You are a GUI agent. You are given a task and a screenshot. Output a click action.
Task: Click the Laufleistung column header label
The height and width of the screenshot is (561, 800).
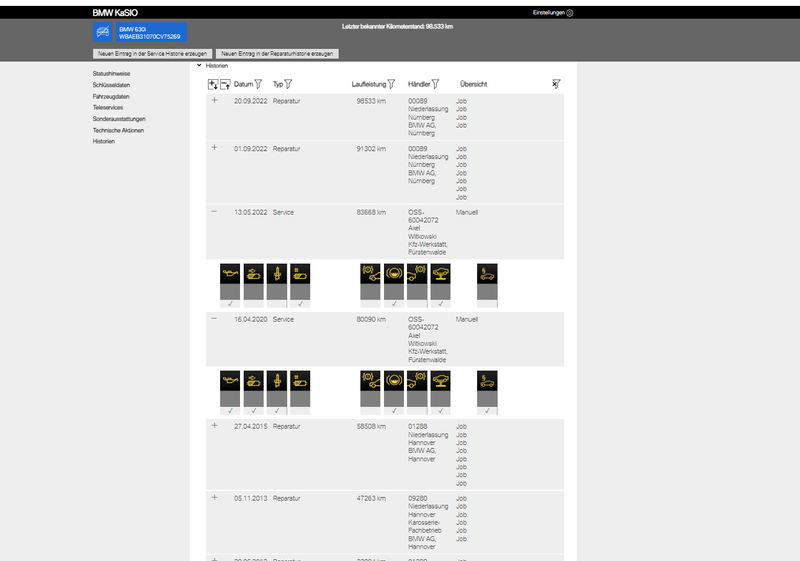click(369, 84)
